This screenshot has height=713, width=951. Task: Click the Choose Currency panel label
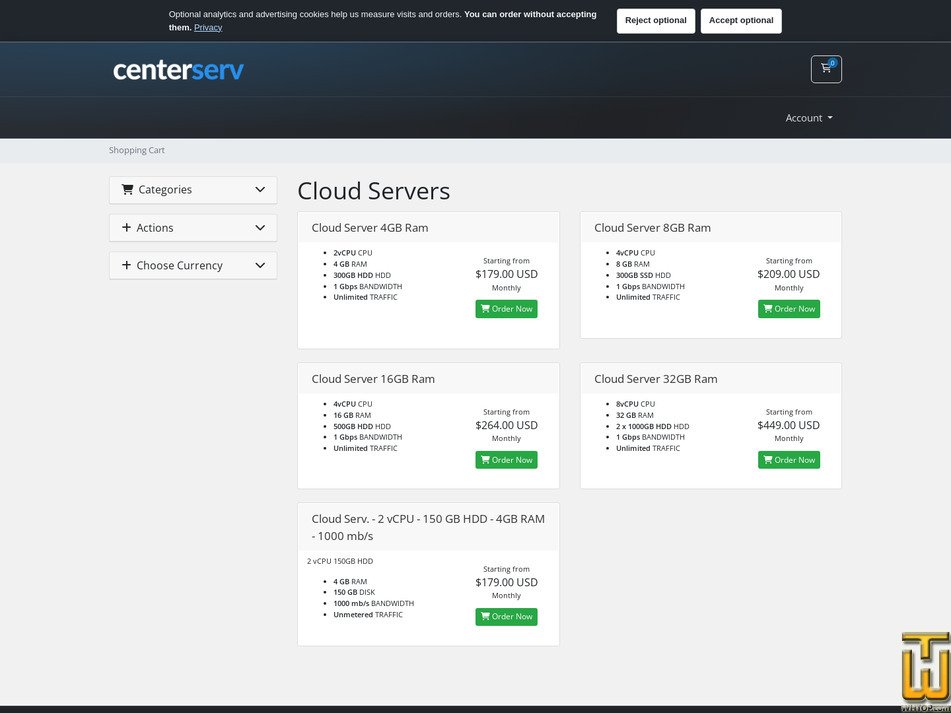pos(180,266)
